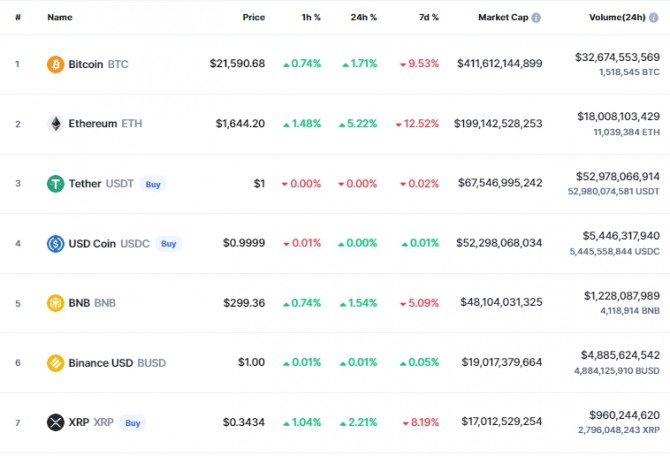
Task: Click USD Coin price $0.9999
Action: click(x=244, y=243)
